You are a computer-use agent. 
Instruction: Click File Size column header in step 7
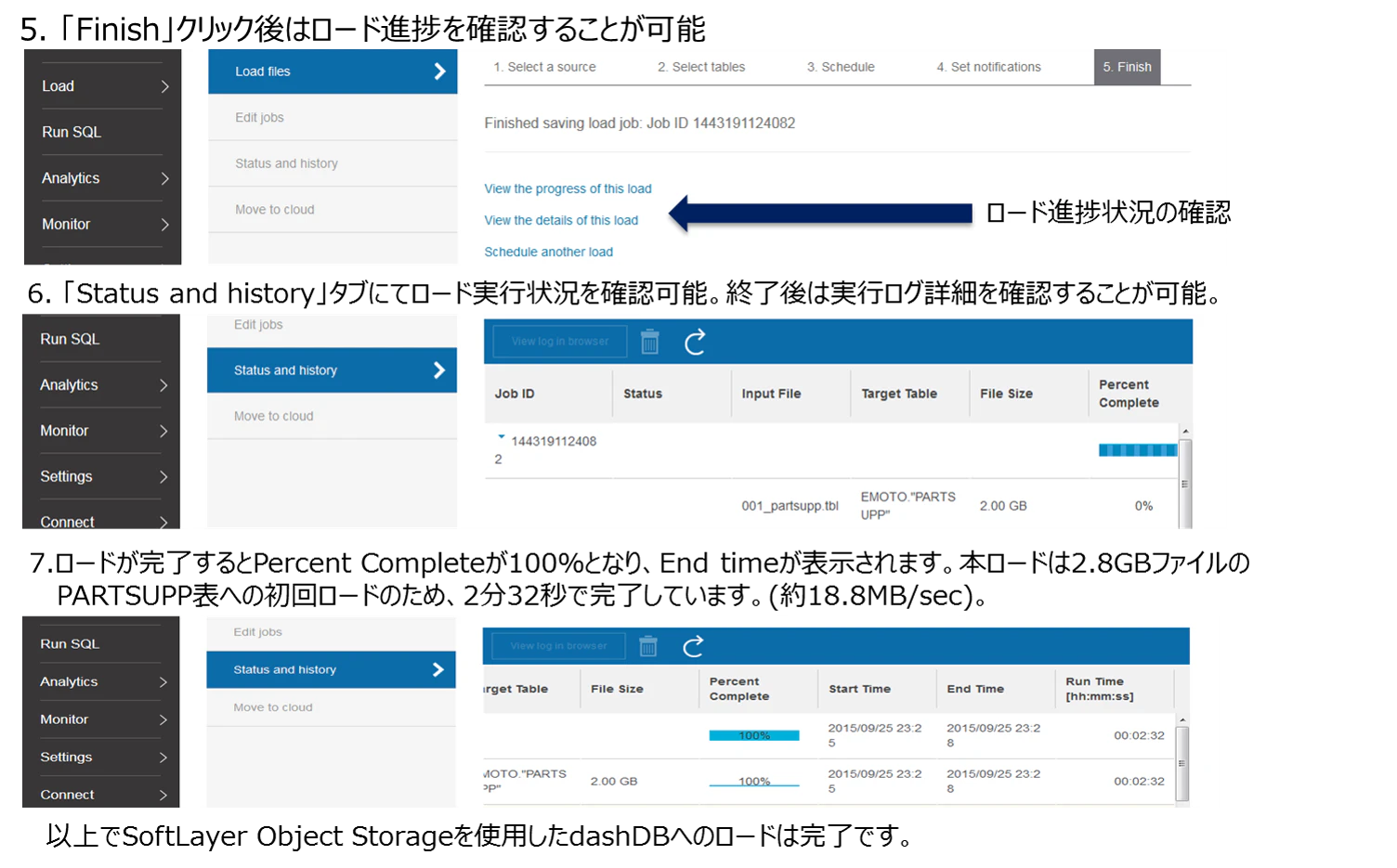[639, 689]
